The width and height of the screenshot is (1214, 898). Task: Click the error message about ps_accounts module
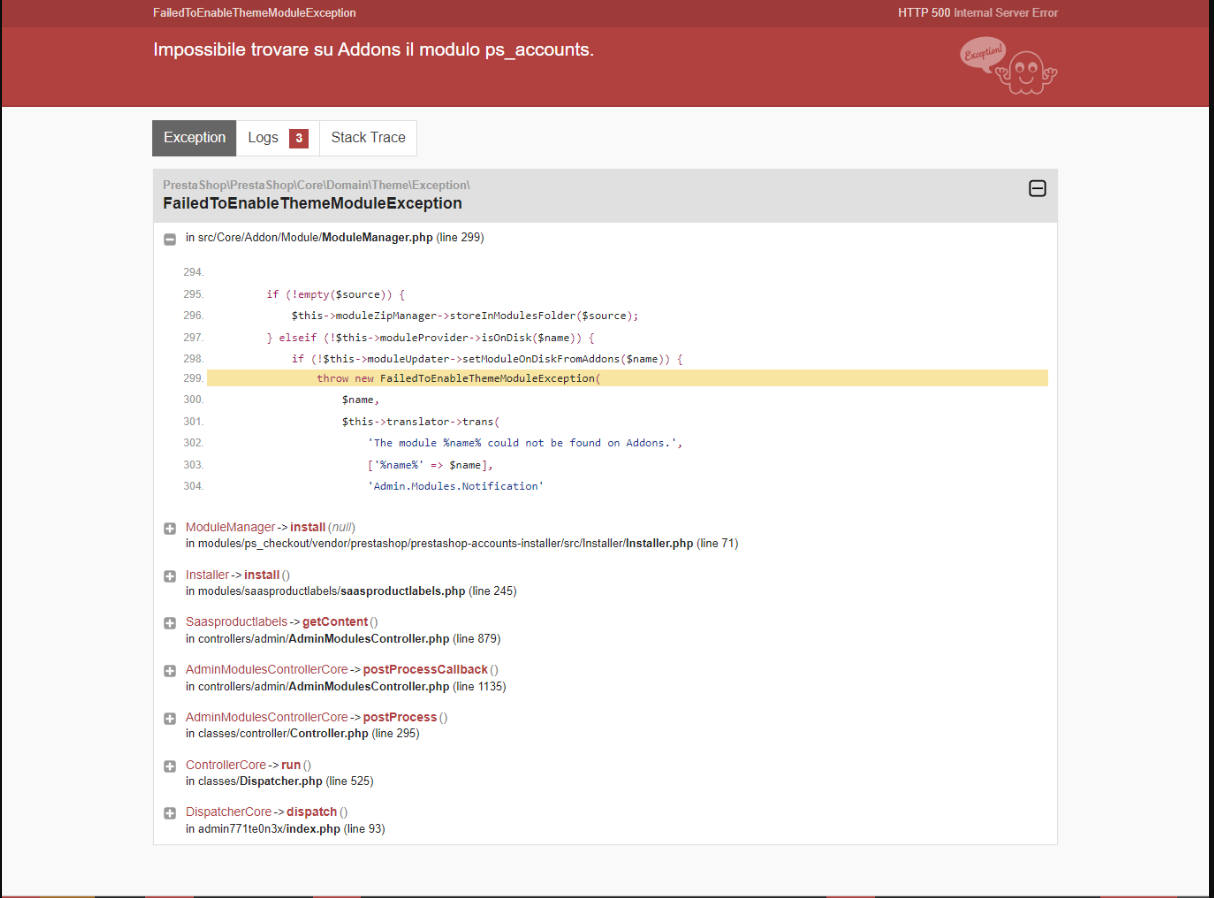[x=374, y=49]
